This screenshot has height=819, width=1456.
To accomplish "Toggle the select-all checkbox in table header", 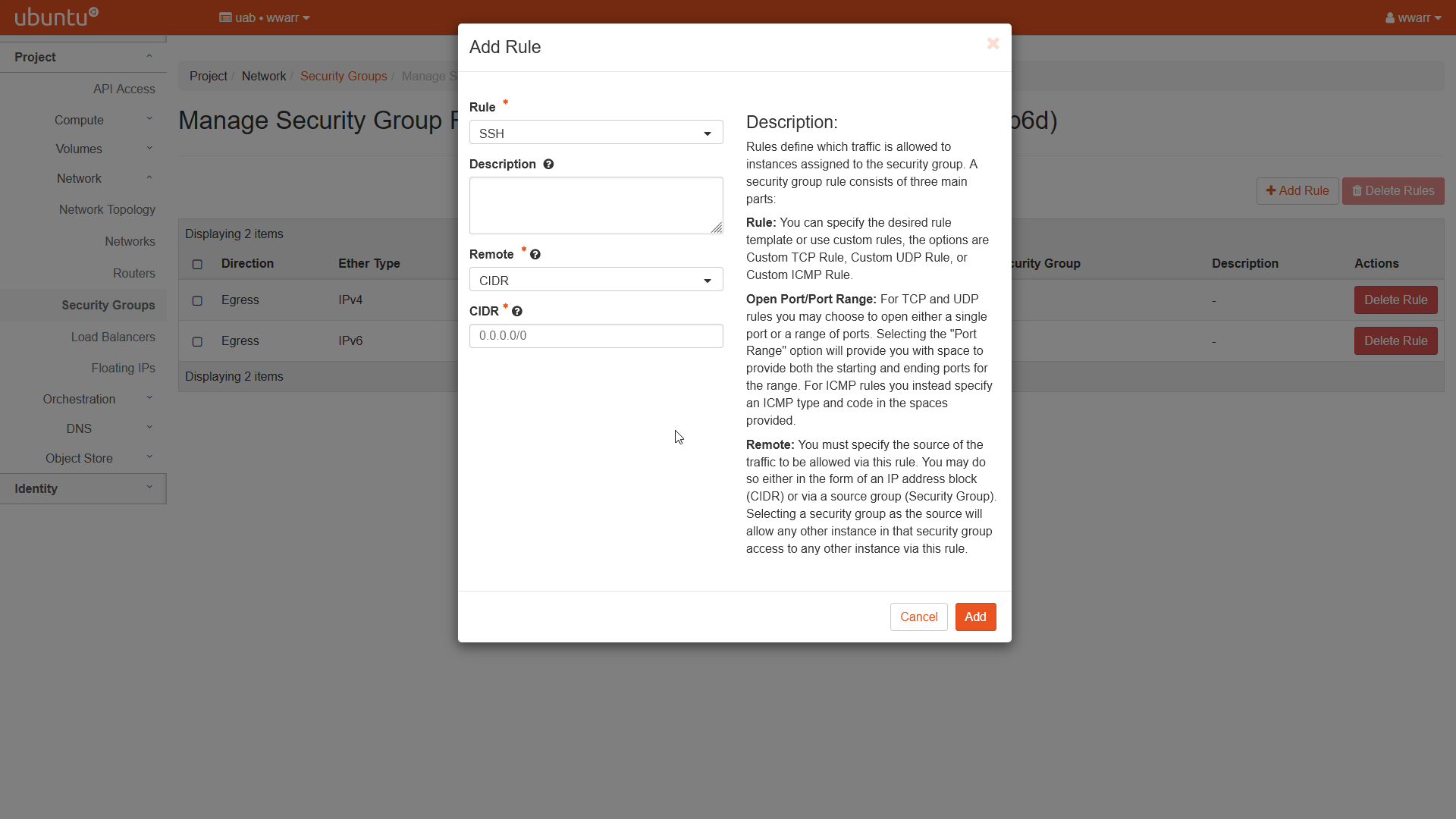I will click(x=197, y=265).
